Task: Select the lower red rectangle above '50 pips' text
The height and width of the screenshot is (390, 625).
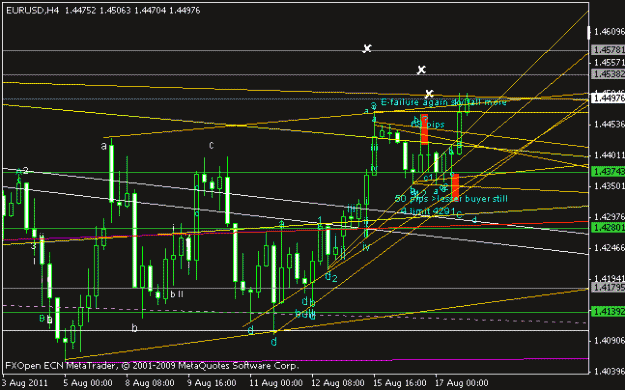Action: tap(455, 187)
